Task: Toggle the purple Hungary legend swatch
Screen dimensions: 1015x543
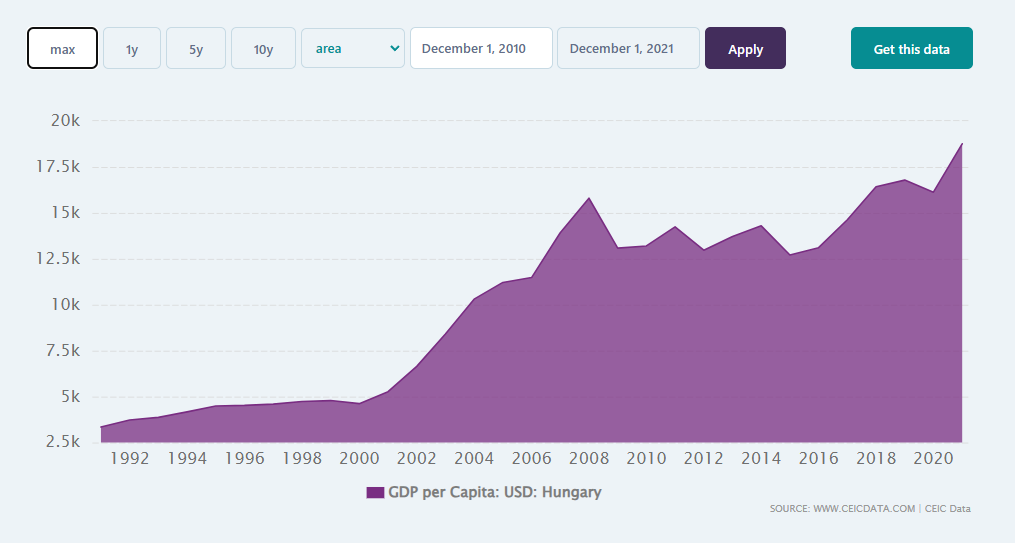Action: click(x=375, y=493)
